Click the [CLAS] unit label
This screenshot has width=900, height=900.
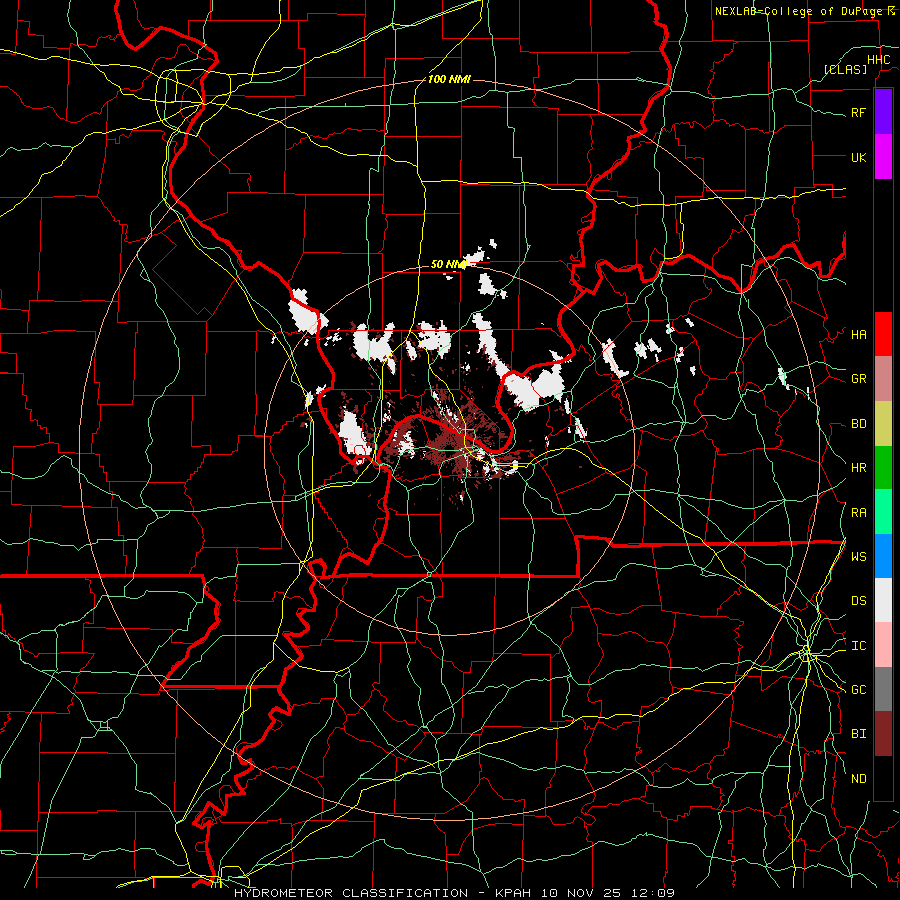[x=845, y=69]
